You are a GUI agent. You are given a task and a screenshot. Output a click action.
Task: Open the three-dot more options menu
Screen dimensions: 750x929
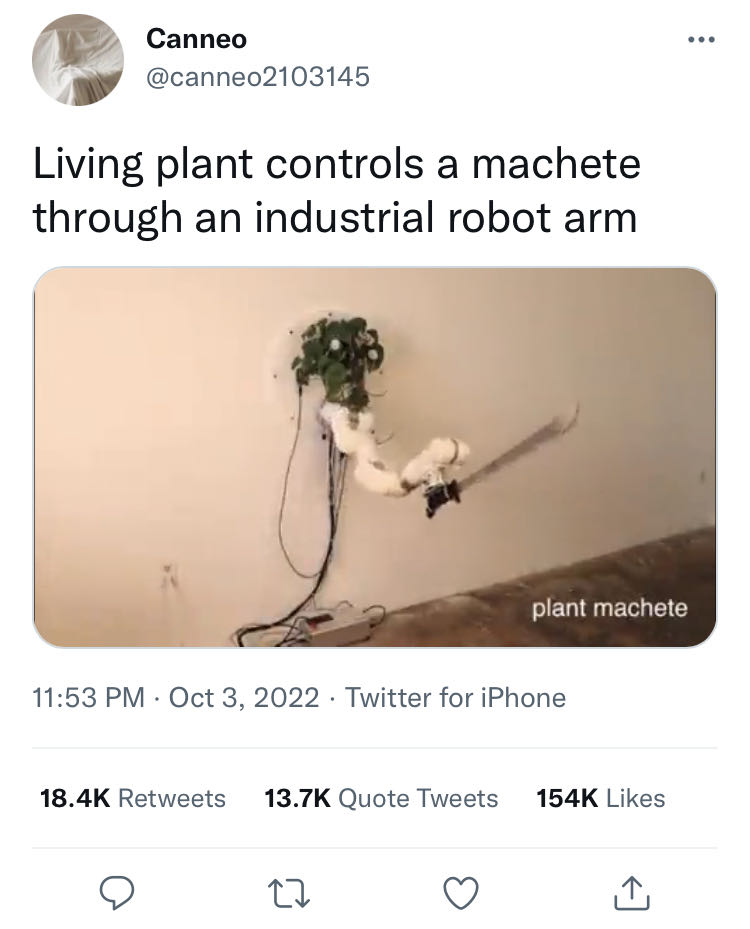[x=701, y=40]
